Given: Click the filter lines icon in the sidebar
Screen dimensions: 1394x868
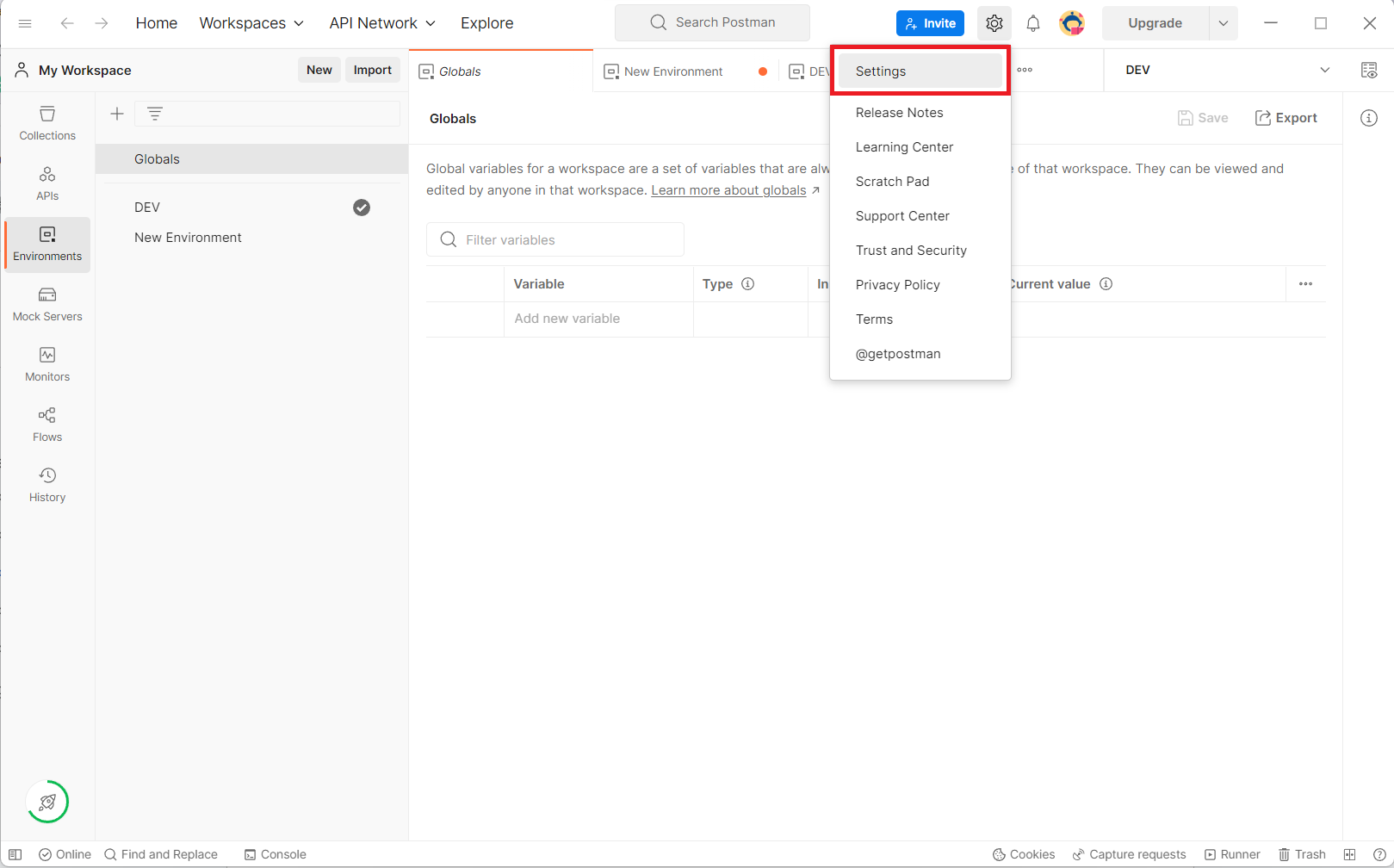Looking at the screenshot, I should pos(155,114).
